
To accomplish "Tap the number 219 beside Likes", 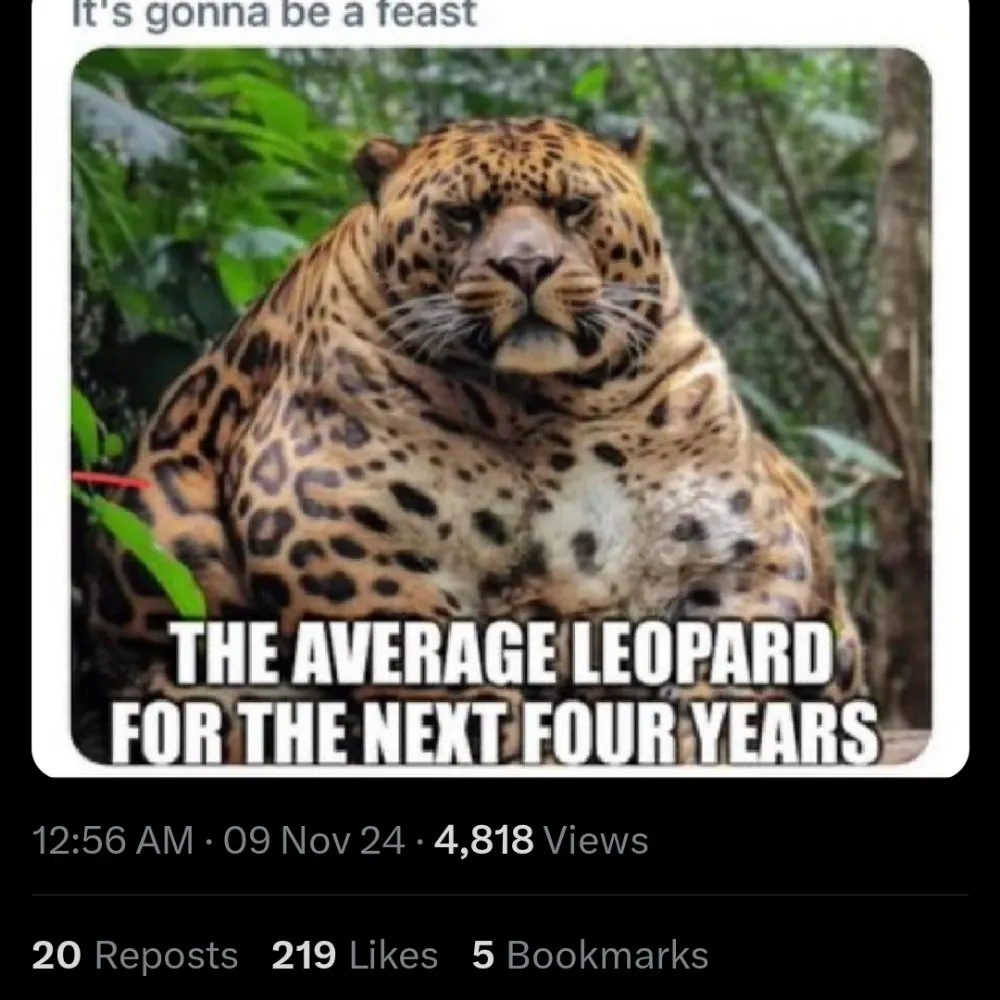I will tap(304, 955).
